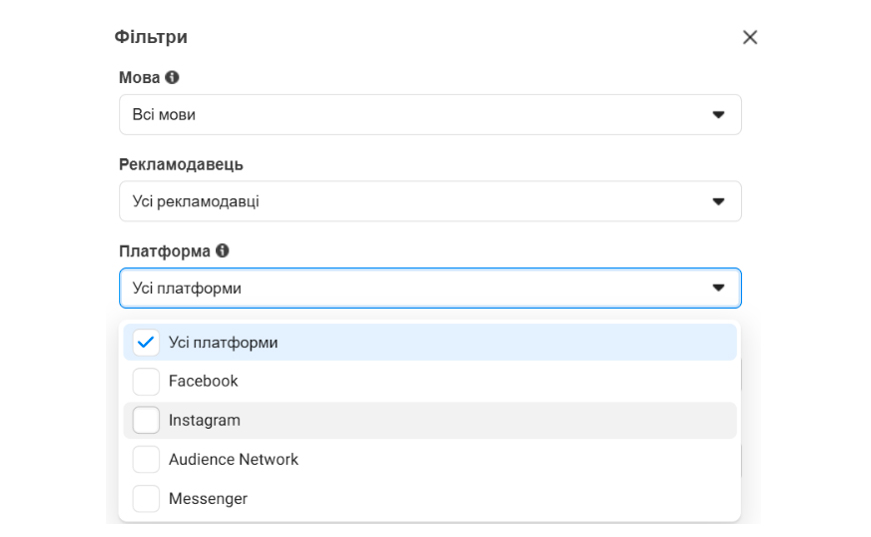
Task: Pick the Audience Network option label
Action: click(233, 459)
